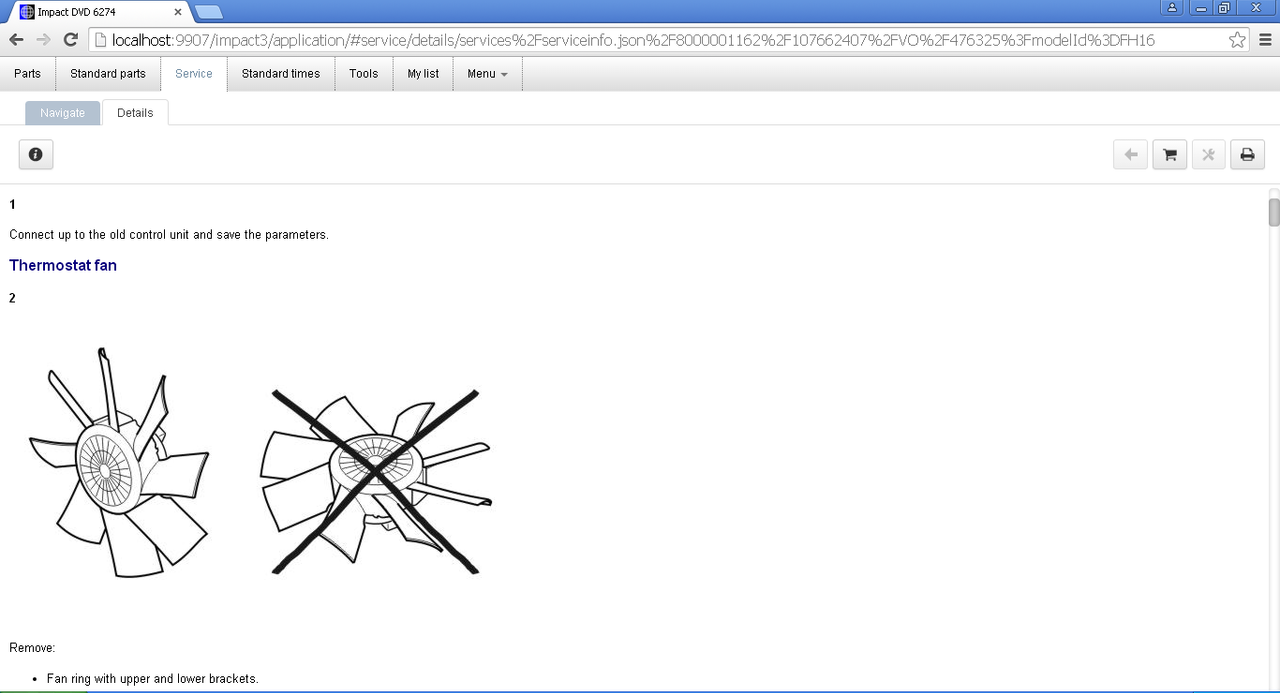Click the 'Remove:' text
The image size is (1280, 693).
coord(32,648)
